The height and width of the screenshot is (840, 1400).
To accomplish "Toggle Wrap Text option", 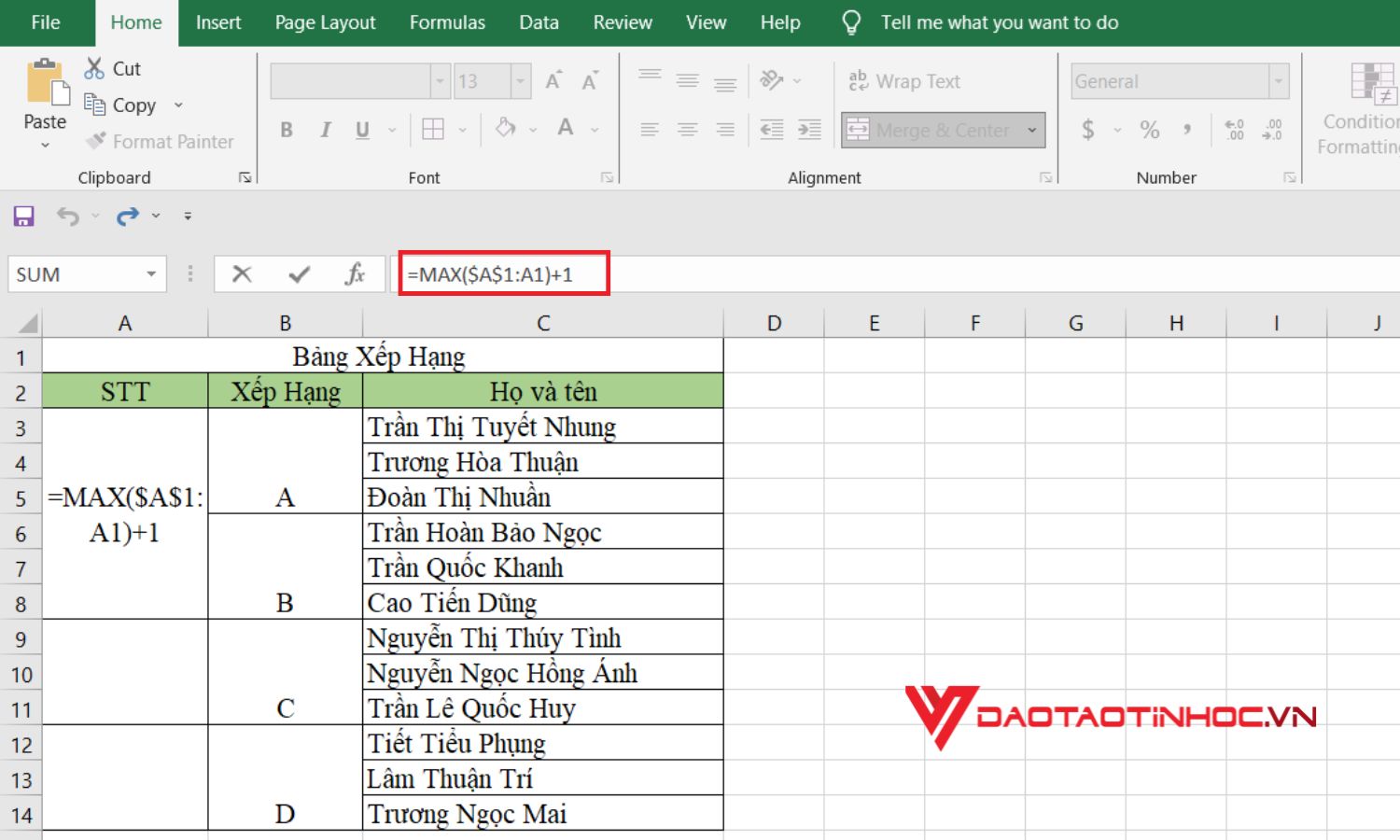I will [x=904, y=81].
